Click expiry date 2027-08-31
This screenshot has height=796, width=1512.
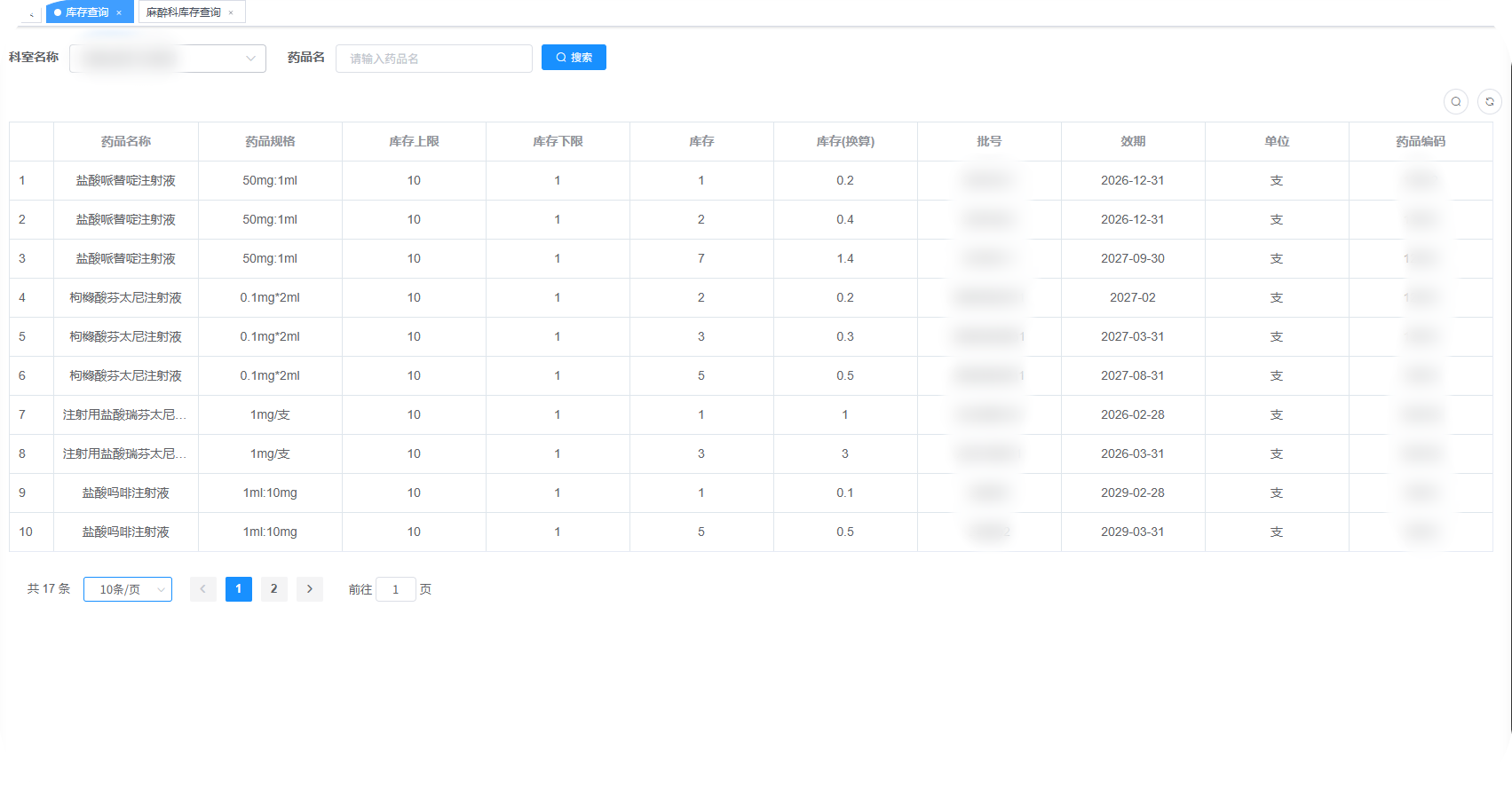click(x=1133, y=376)
